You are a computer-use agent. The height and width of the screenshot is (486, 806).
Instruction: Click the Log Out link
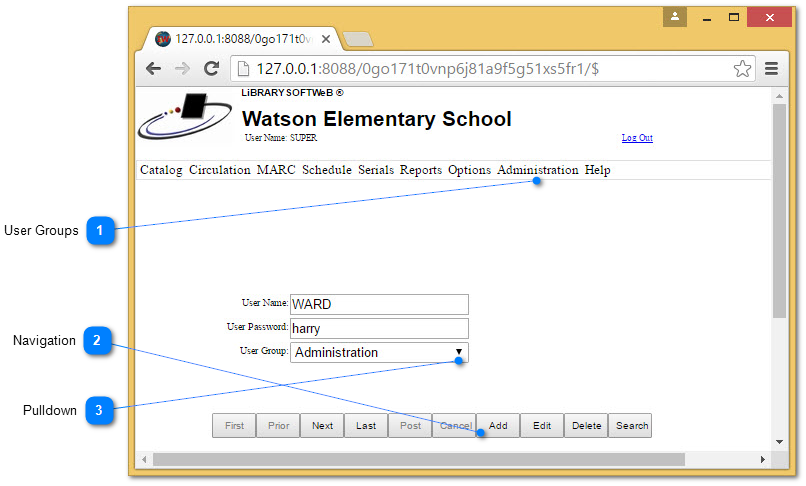(x=637, y=138)
